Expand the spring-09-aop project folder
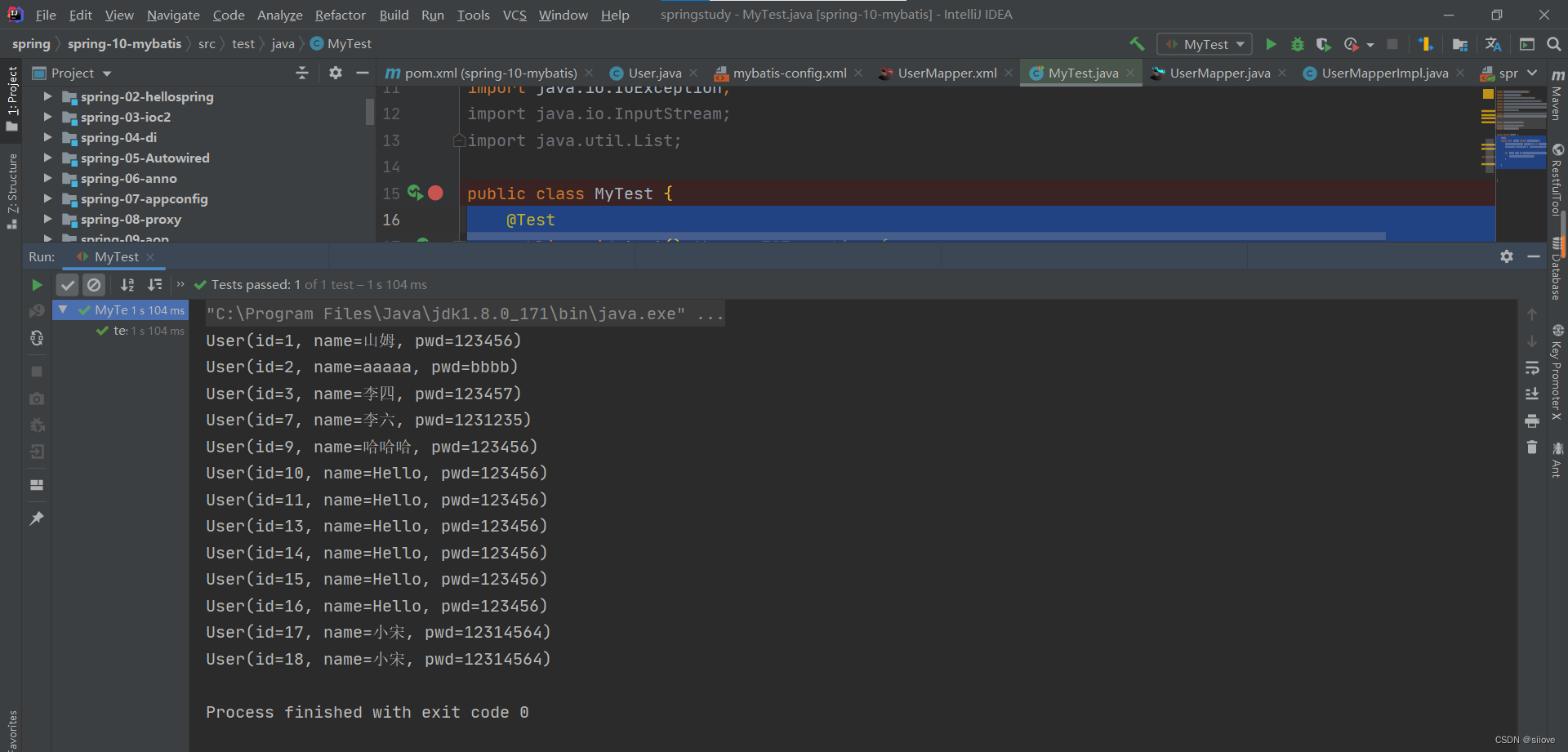The image size is (1568, 752). point(47,238)
